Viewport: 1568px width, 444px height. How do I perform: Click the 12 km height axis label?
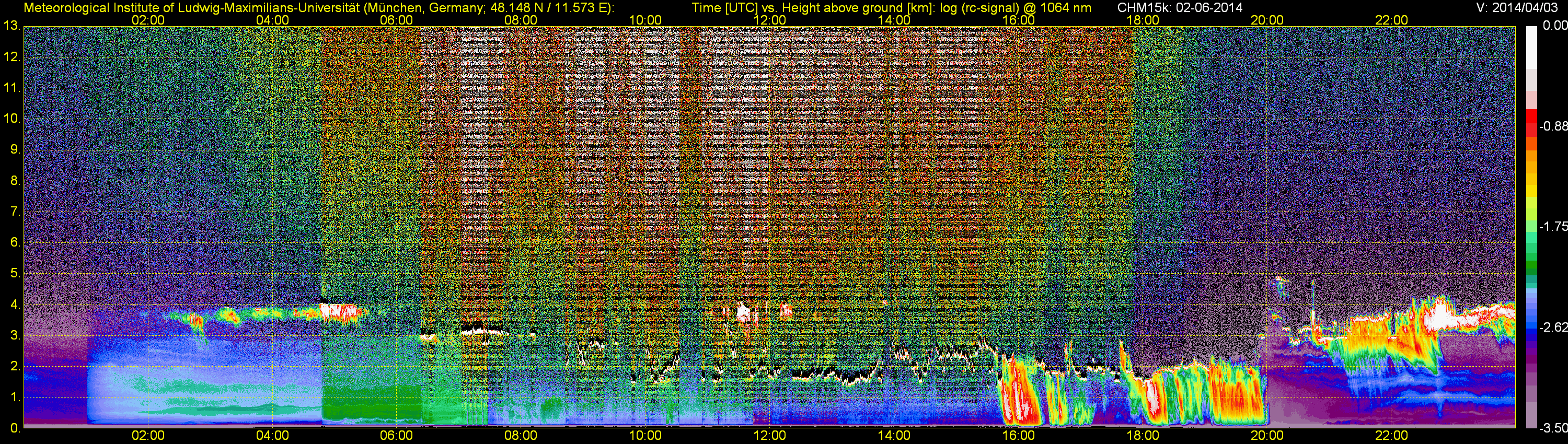click(x=11, y=57)
